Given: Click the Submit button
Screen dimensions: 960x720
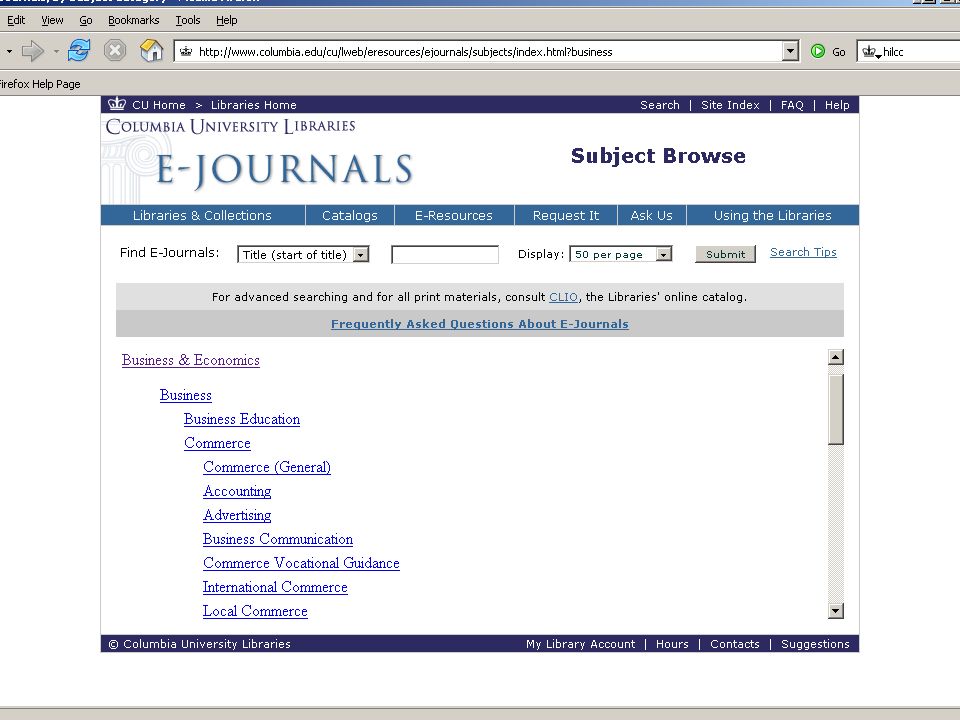Looking at the screenshot, I should 726,254.
